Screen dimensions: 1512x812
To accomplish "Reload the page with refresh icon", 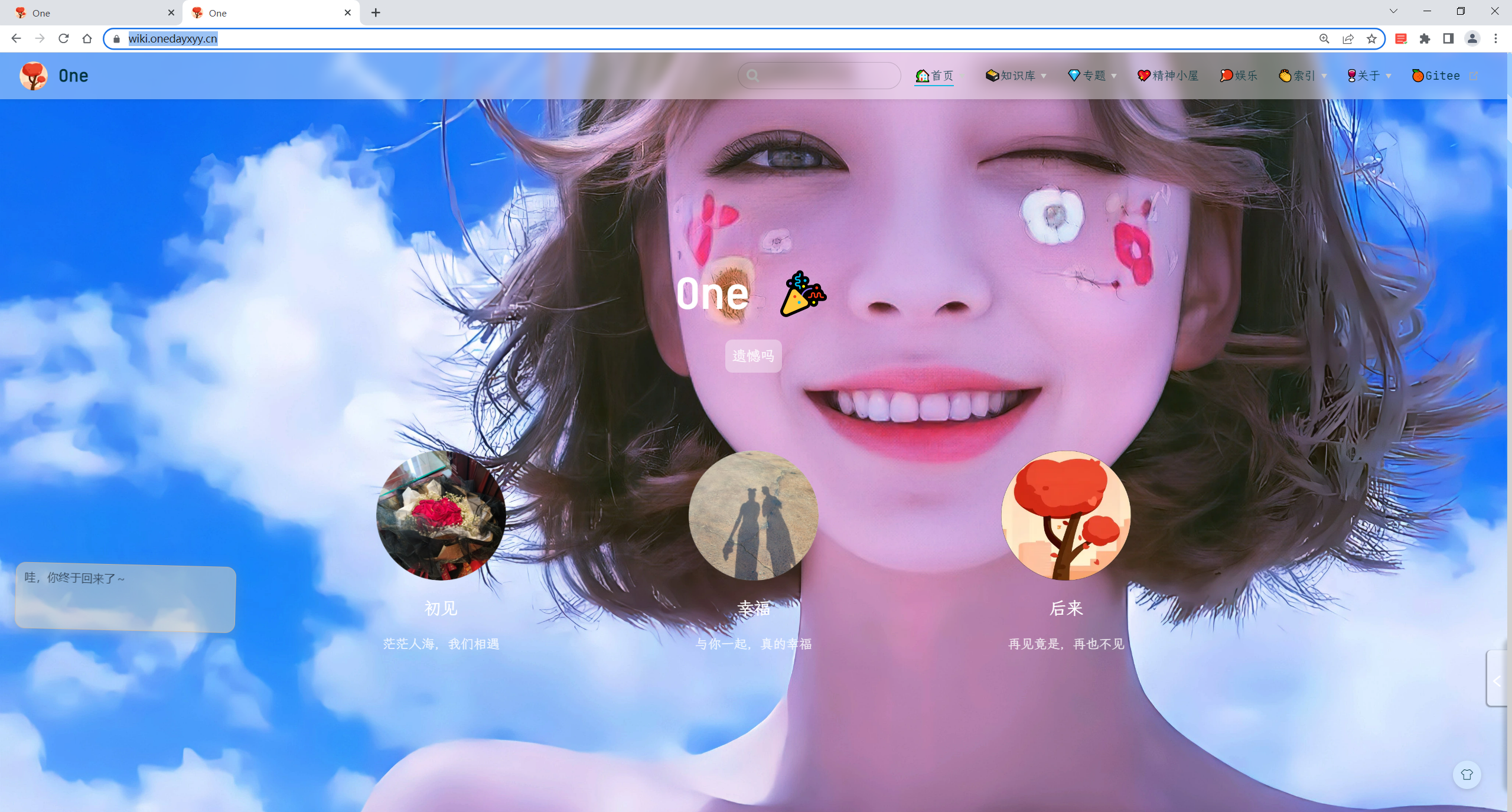I will pos(63,38).
